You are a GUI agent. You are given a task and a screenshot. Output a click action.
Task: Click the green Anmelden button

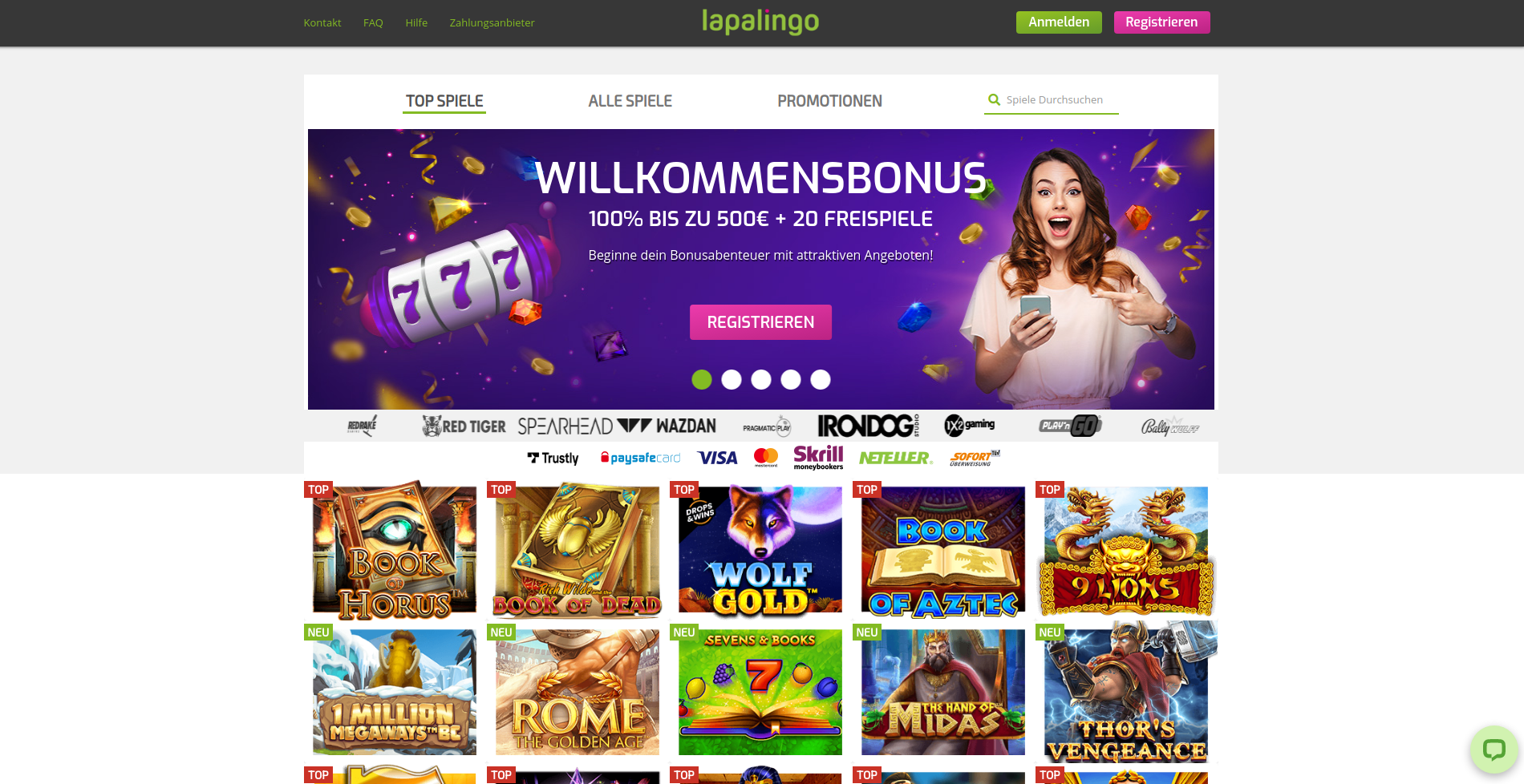coord(1059,22)
